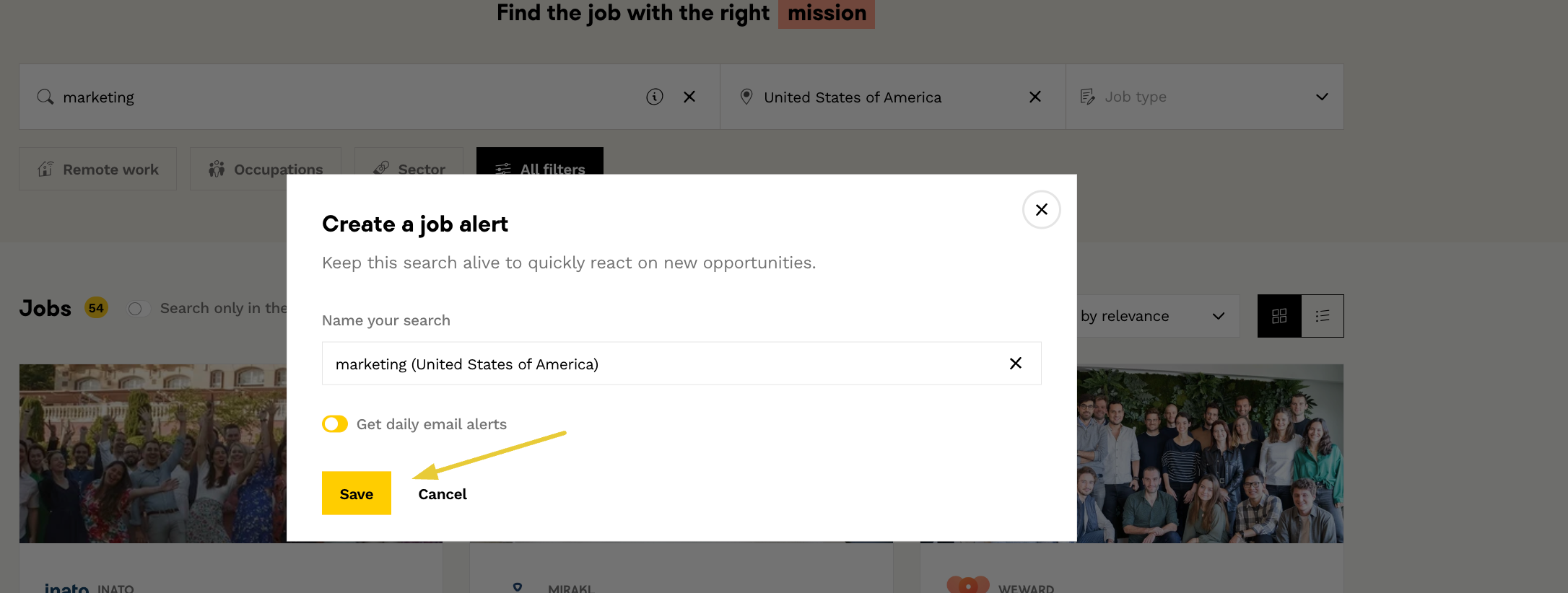
Task: Toggle the Search only in title switch
Action: click(138, 309)
